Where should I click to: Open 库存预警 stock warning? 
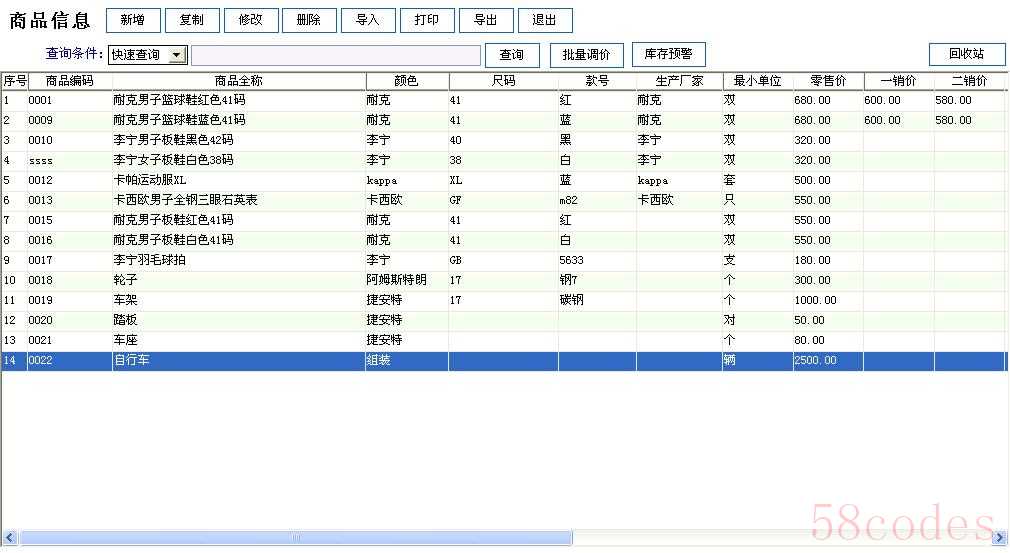(x=668, y=54)
